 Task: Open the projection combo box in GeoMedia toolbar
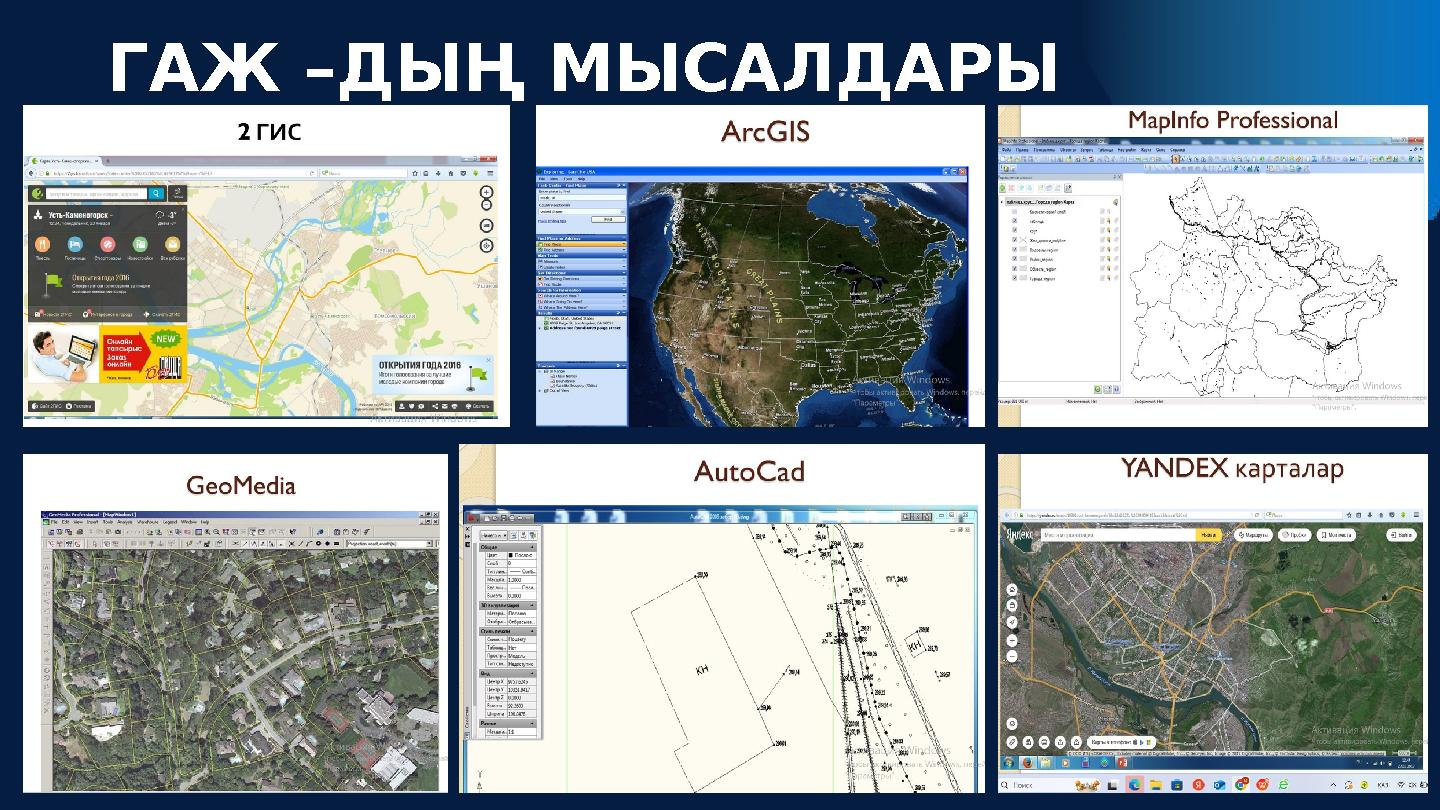pyautogui.click(x=389, y=543)
